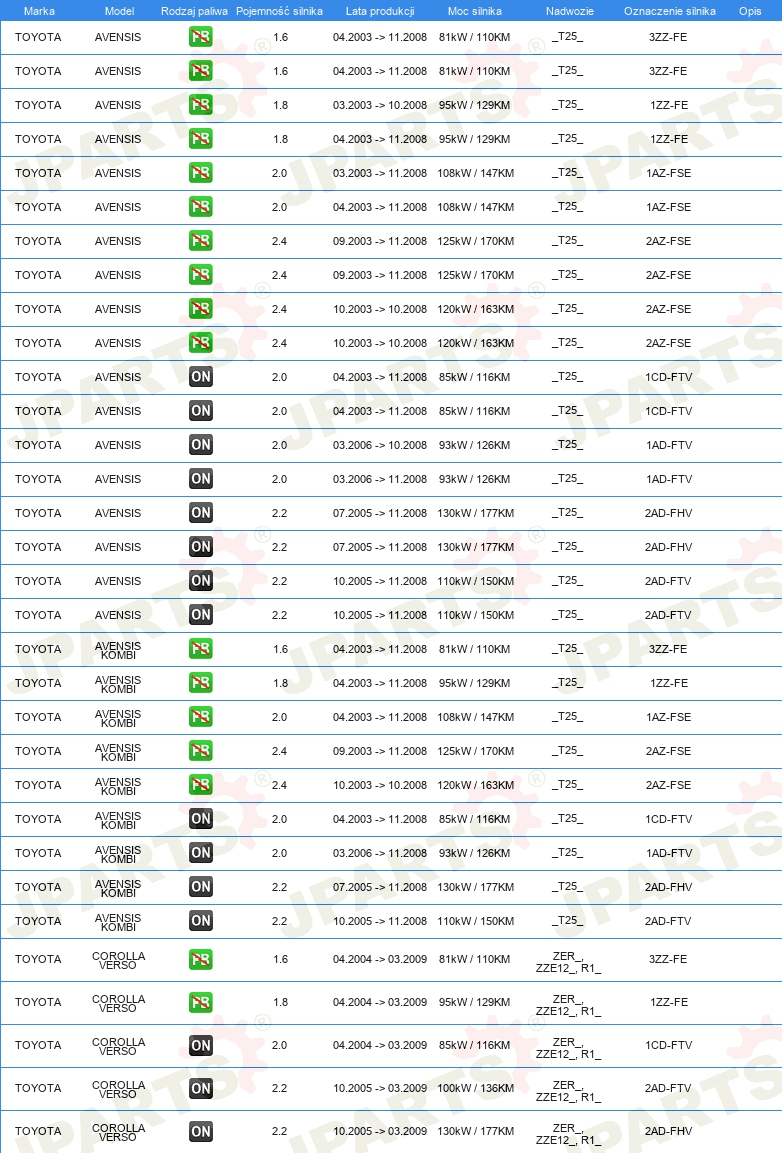The height and width of the screenshot is (1153, 782).
Task: Click diesel icon on Avensis 03.2006 -> 10.2008 row
Action: [201, 445]
